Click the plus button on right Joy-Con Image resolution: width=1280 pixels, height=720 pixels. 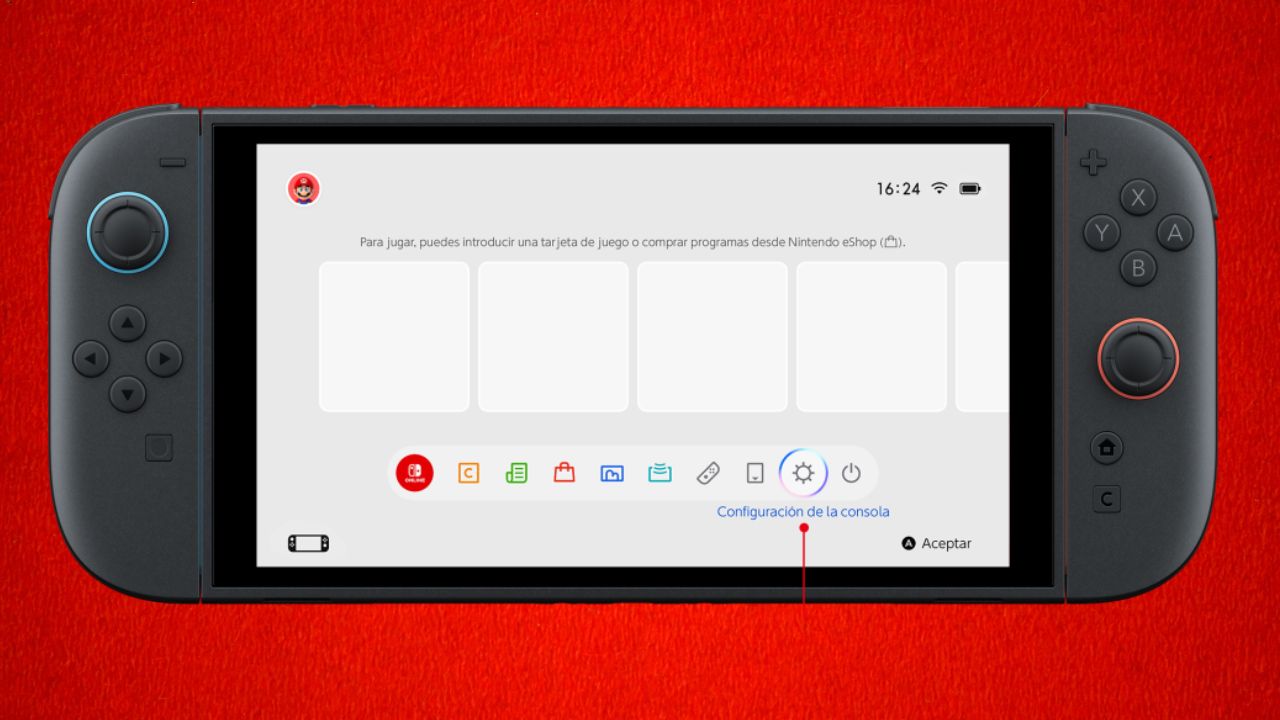1093,162
